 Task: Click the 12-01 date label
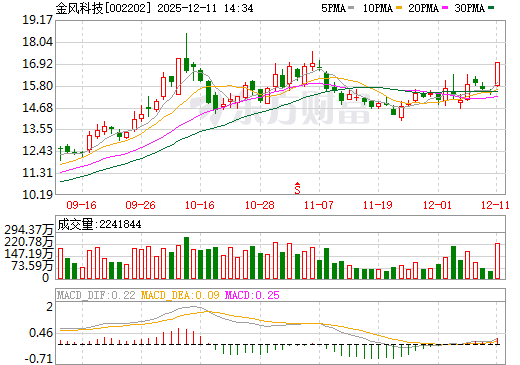[437, 205]
